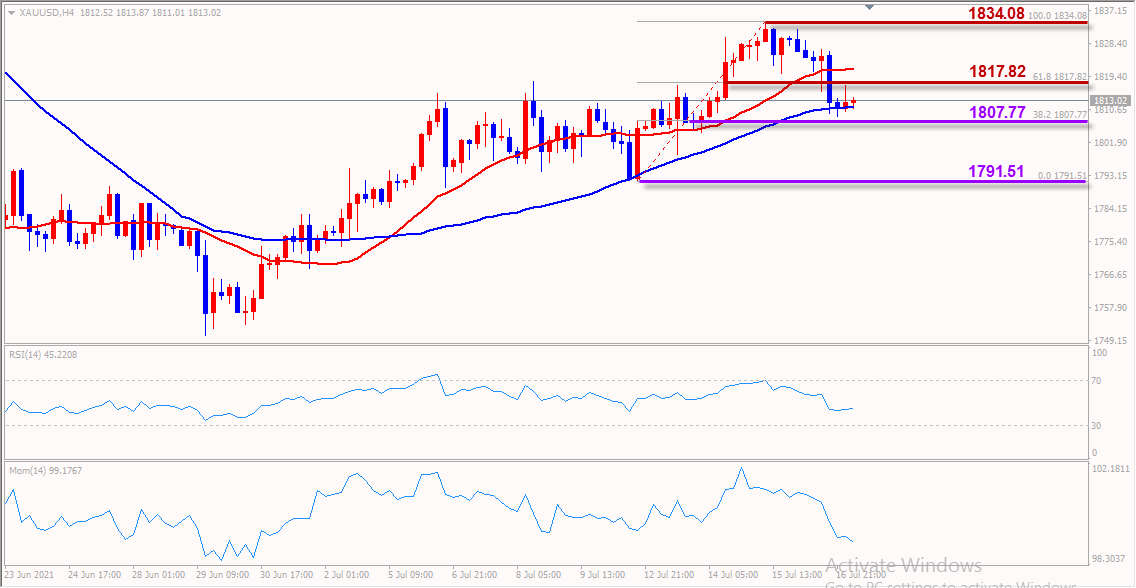Click the XAUUSD,H4 chart title text

47,13
